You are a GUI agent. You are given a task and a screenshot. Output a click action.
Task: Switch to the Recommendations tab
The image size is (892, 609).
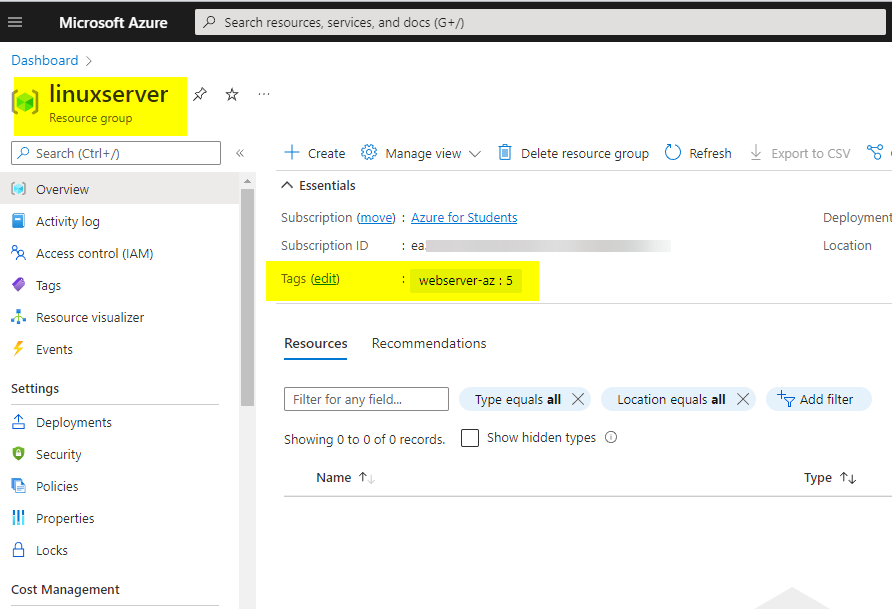(x=429, y=343)
